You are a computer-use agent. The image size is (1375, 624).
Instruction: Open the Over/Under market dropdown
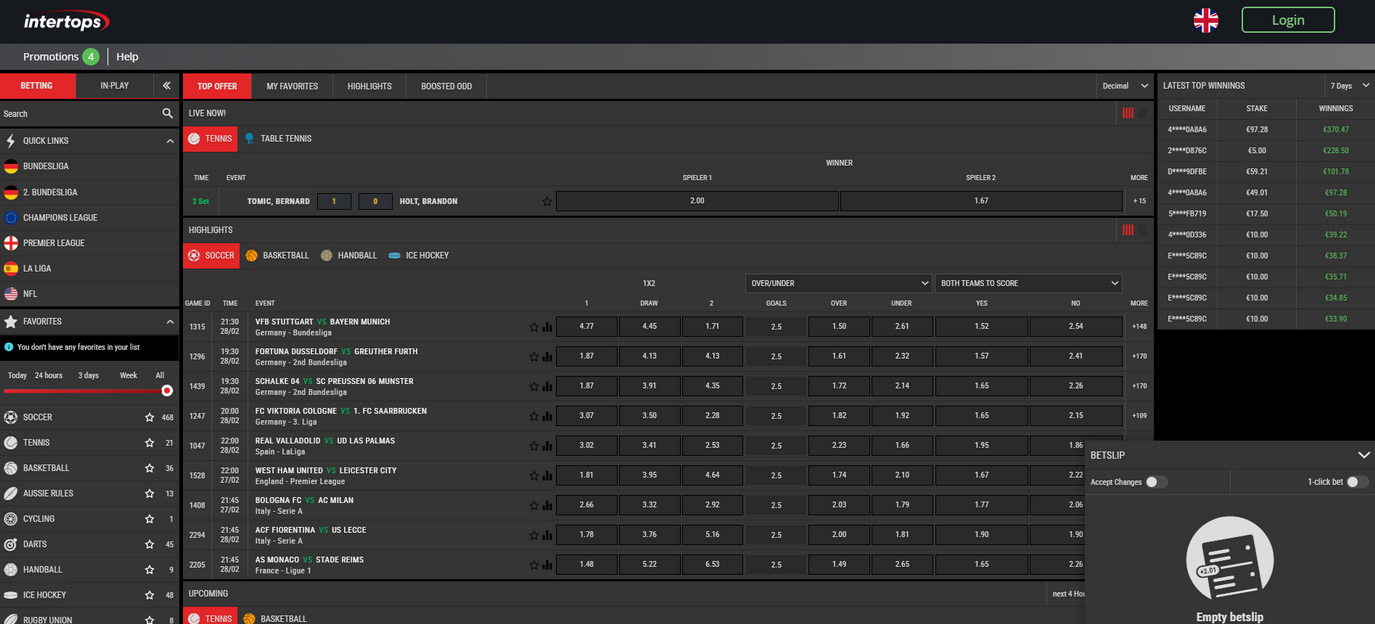click(838, 283)
